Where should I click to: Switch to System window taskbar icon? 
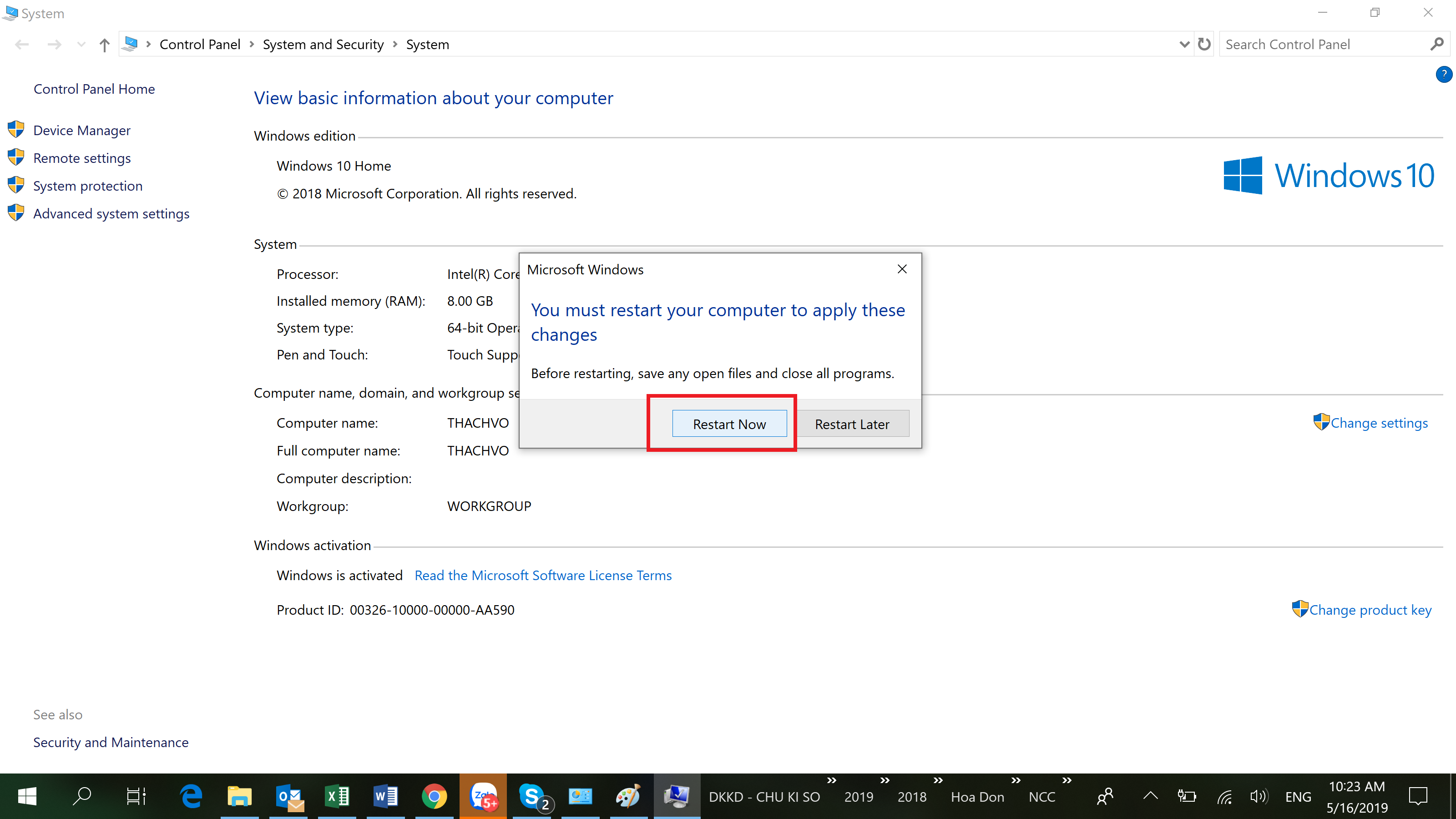677,796
